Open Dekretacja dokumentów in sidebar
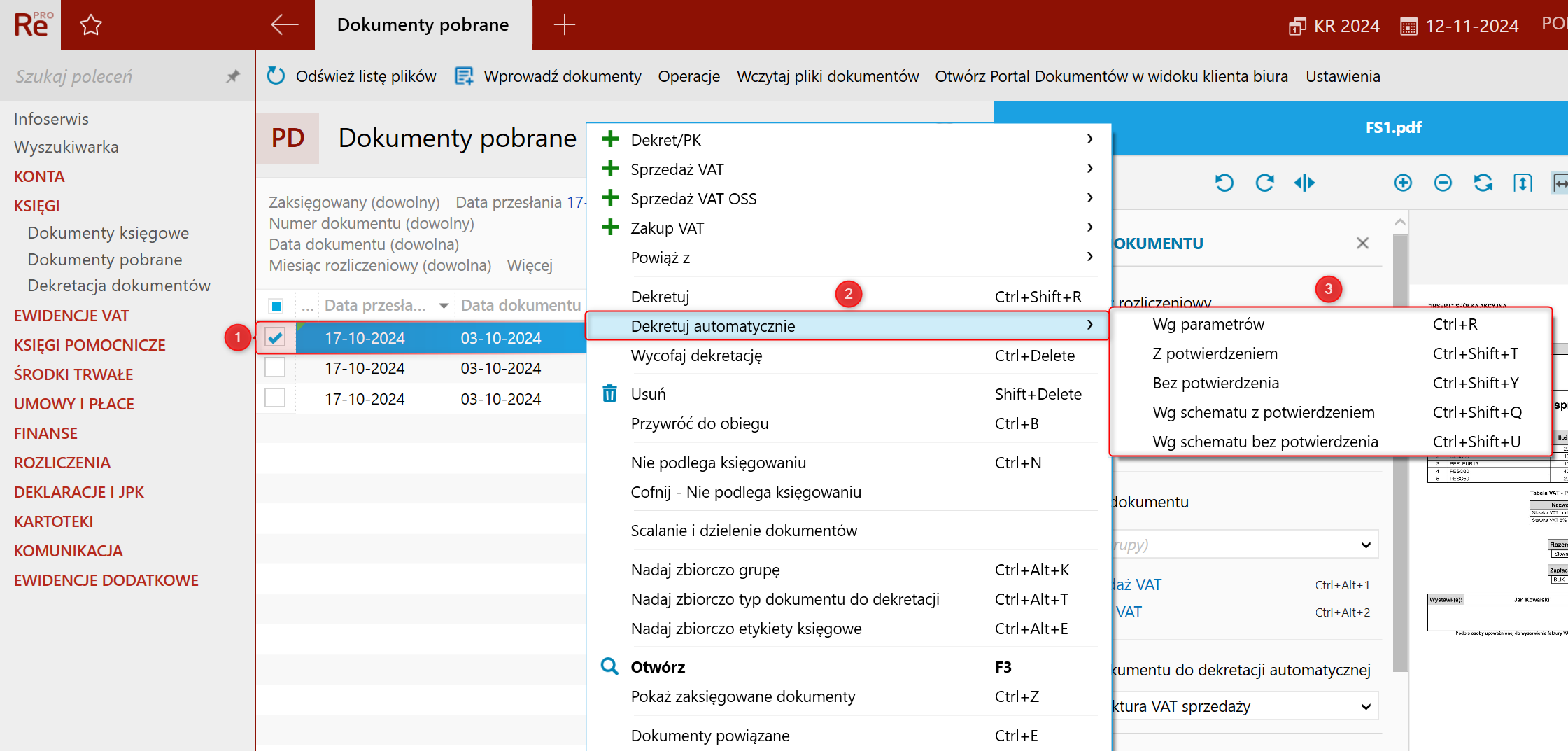This screenshot has height=751, width=1568. pos(119,286)
